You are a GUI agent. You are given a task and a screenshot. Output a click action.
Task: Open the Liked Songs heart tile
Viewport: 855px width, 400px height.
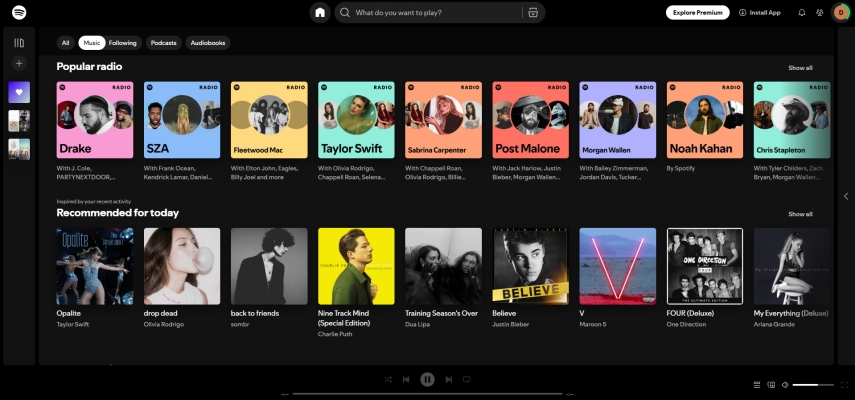click(19, 92)
